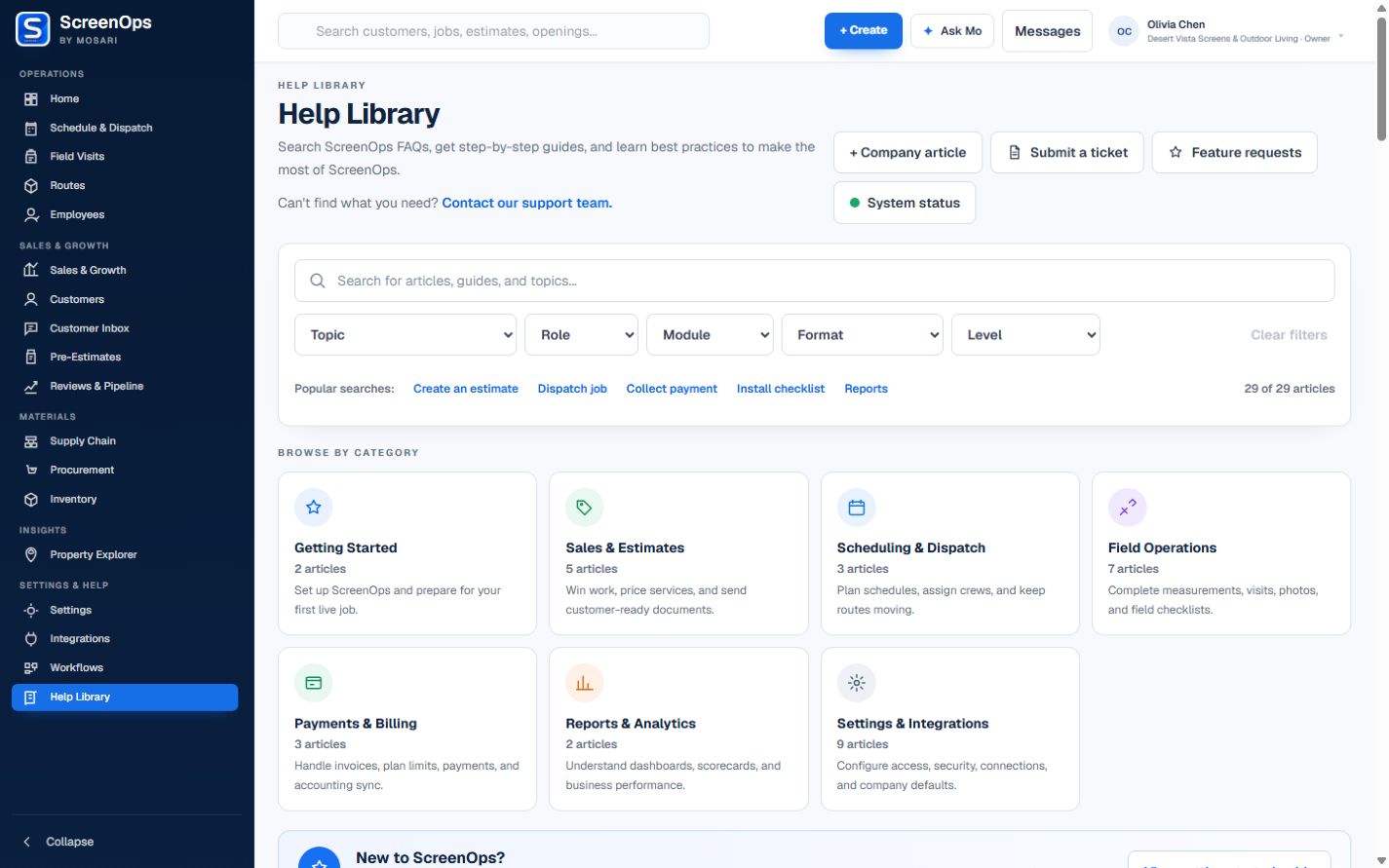1389x868 pixels.
Task: Follow the Contact our support team link
Action: pos(527,204)
